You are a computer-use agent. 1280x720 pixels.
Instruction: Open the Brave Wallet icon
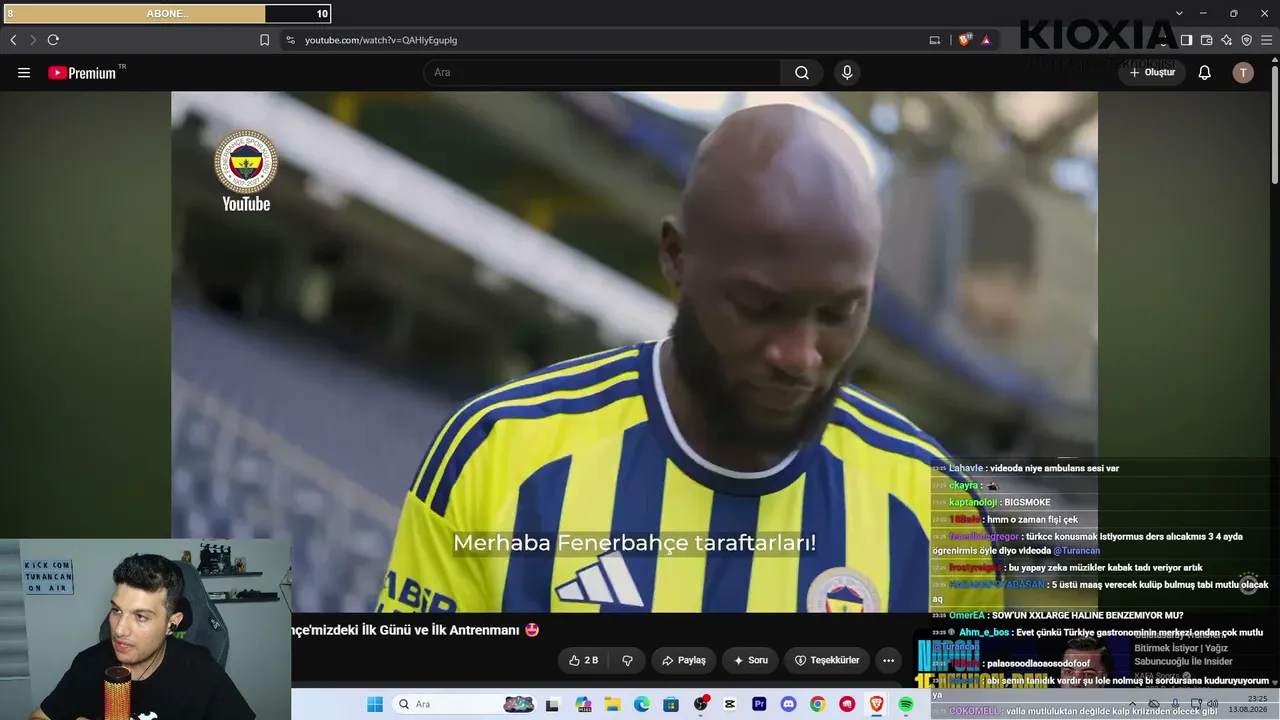tap(1206, 40)
